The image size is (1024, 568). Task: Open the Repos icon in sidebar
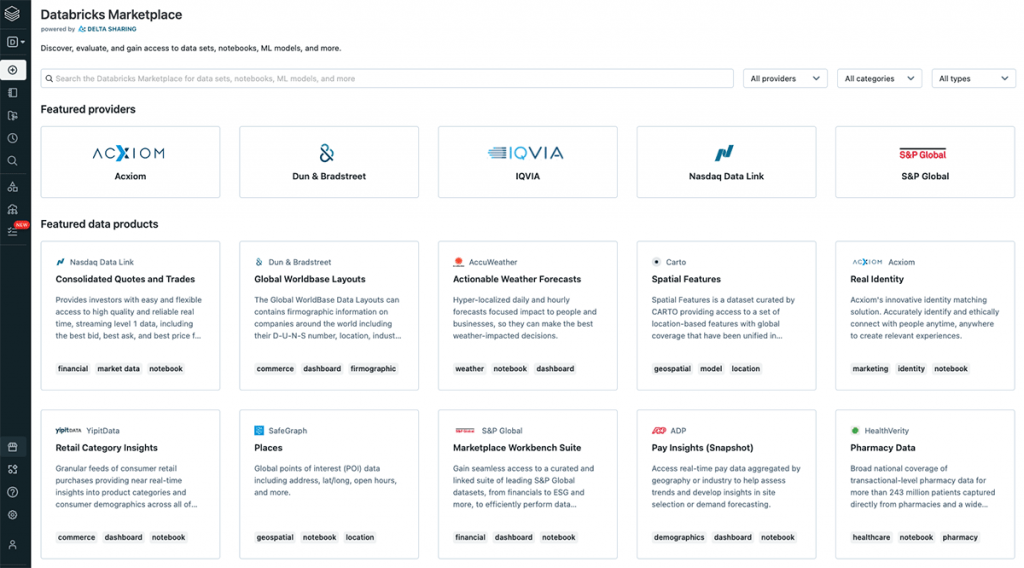(12, 116)
